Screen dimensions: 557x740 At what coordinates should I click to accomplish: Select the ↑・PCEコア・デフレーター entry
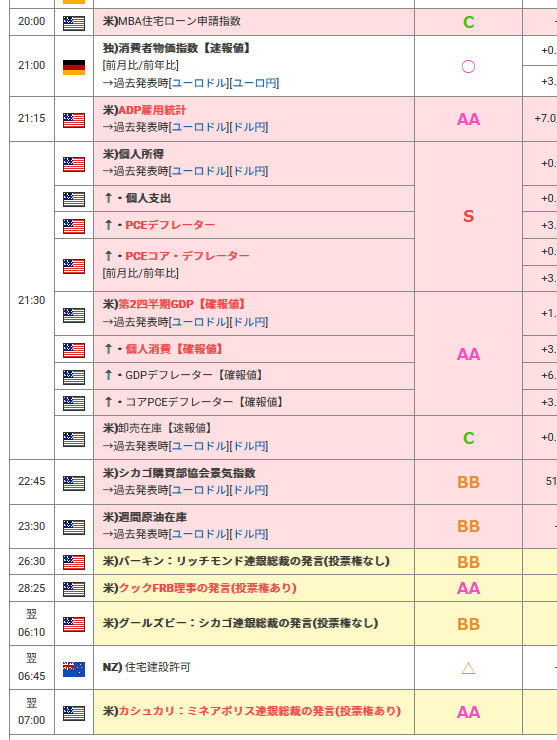point(177,256)
